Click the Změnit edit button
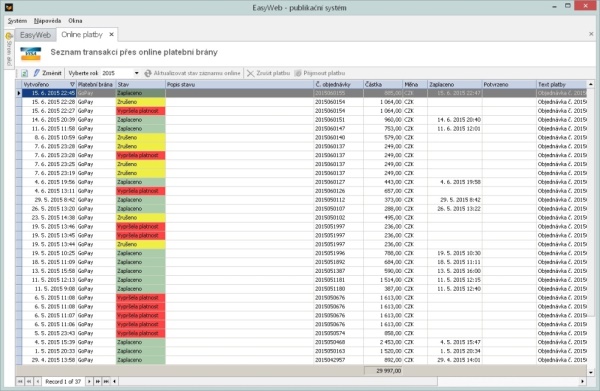This screenshot has width=600, height=391. point(47,73)
